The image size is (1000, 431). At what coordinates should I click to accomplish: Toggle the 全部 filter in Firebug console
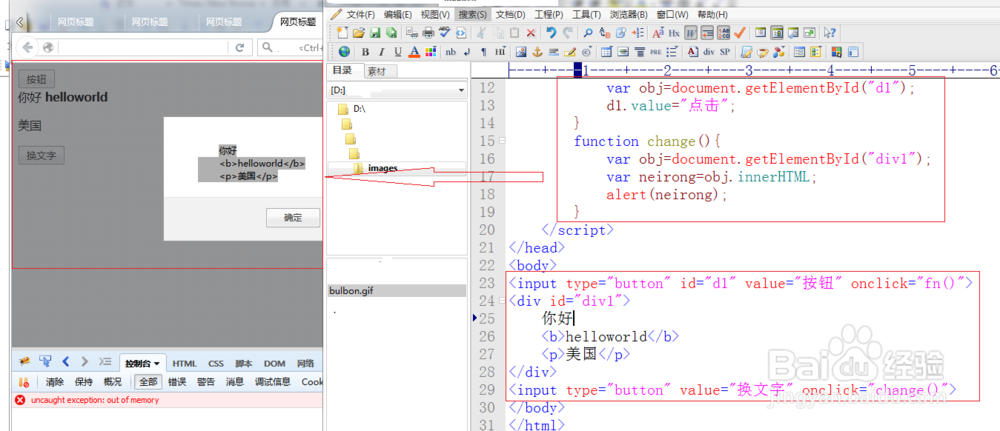(x=148, y=382)
